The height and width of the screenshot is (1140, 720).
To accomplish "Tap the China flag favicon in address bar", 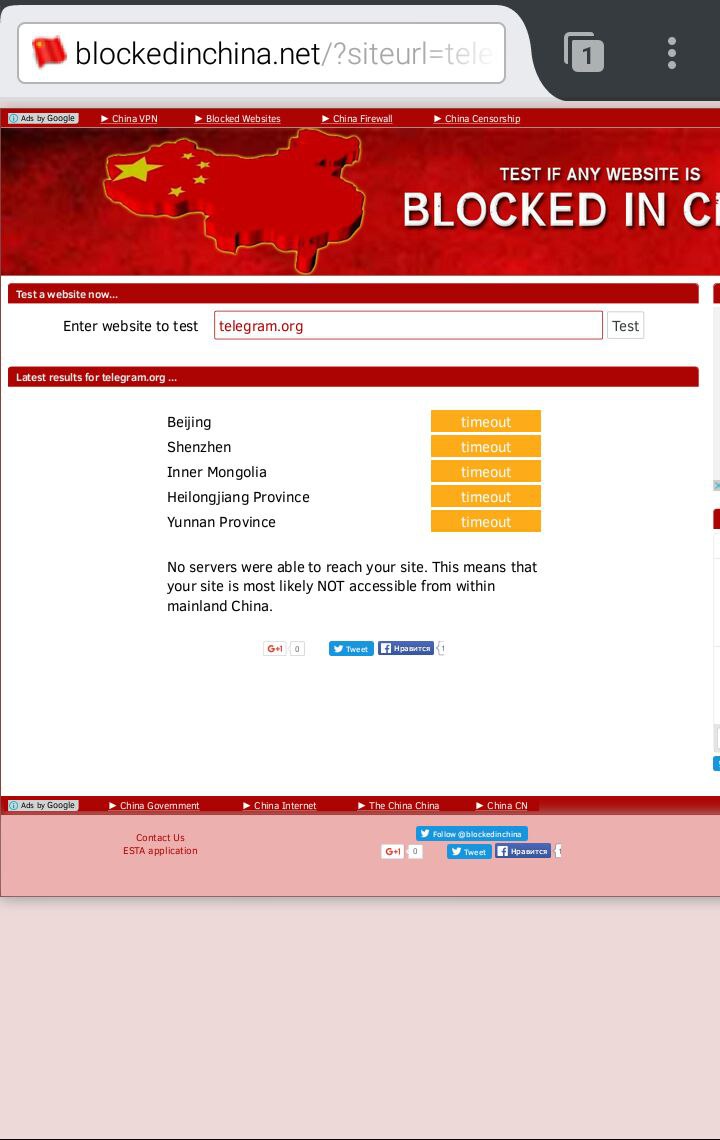I will point(49,53).
